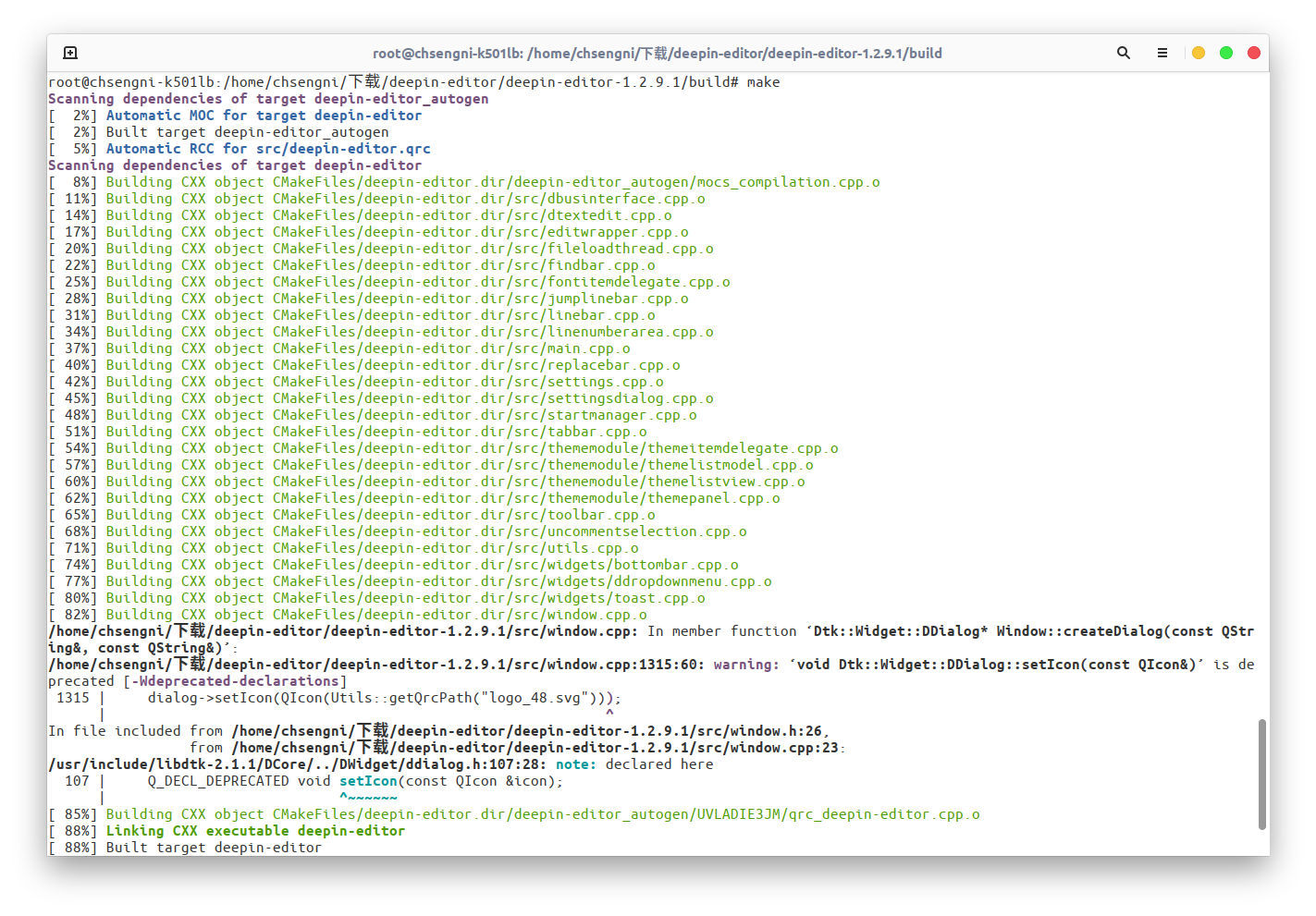Viewport: 1316px width, 916px height.
Task: Click the settings.cpp.o build line
Action: [x=356, y=382]
